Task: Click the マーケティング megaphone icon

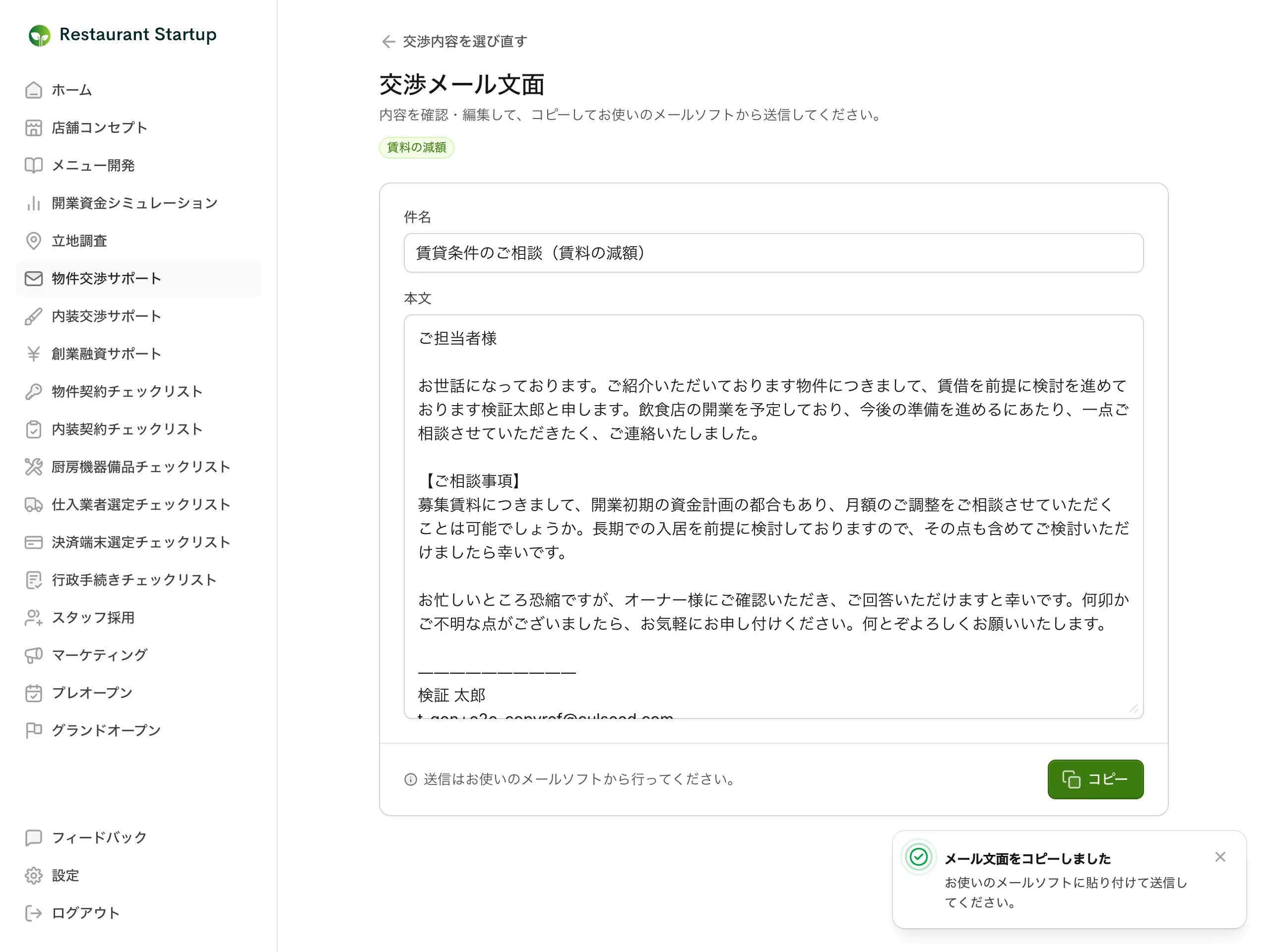Action: pyautogui.click(x=34, y=655)
